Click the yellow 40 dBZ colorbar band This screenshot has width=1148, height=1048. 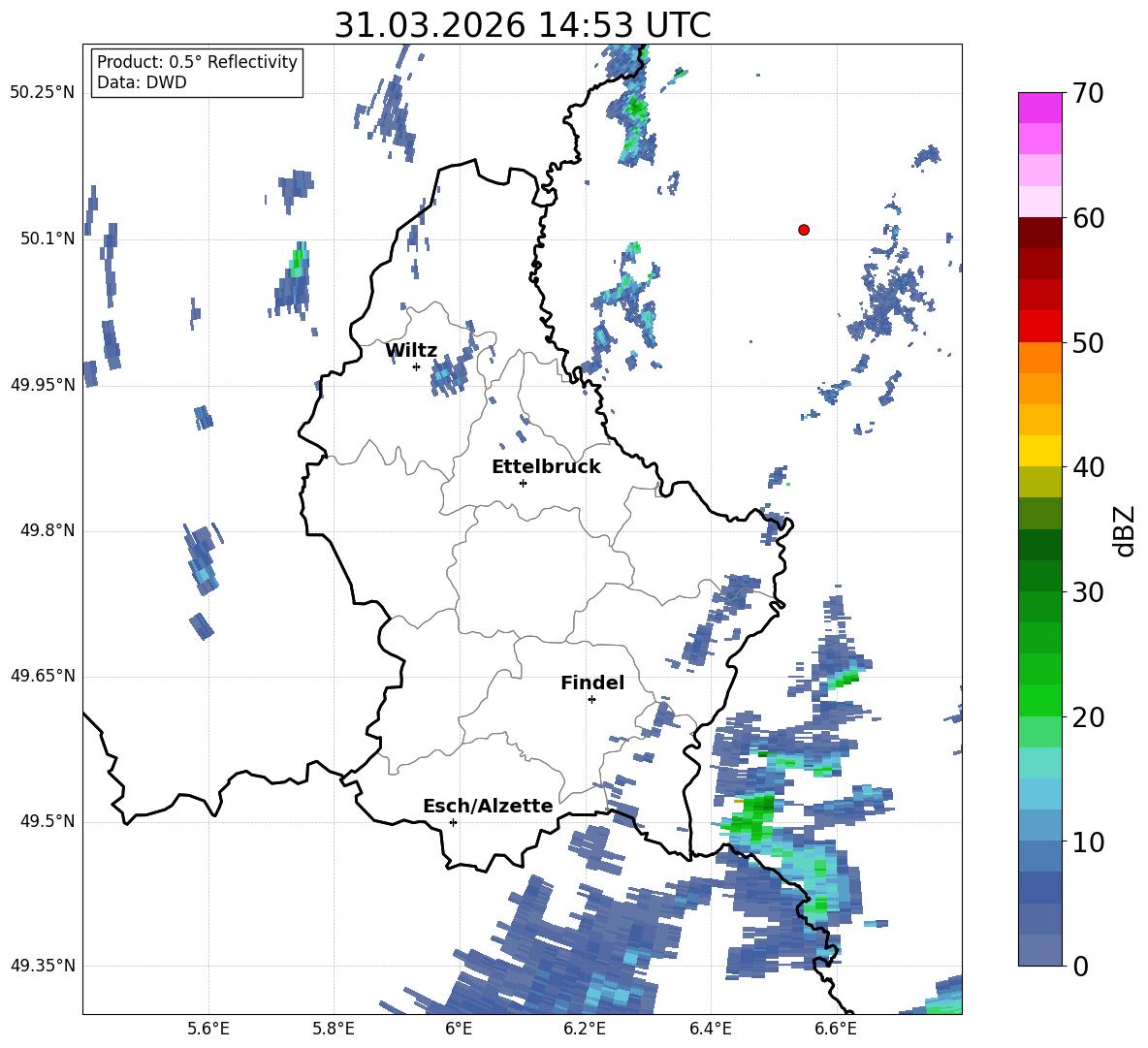(1039, 451)
